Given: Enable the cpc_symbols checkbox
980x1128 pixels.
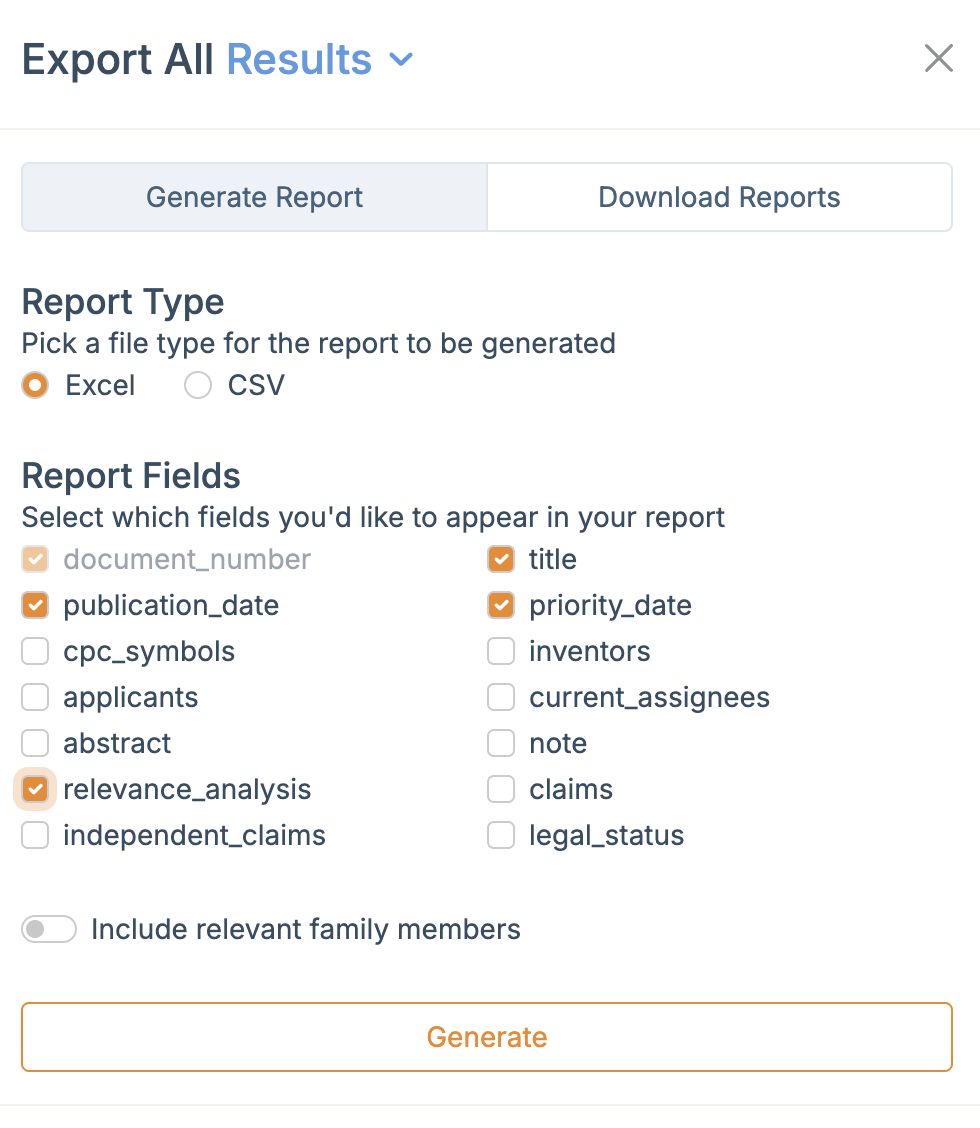Looking at the screenshot, I should (35, 651).
